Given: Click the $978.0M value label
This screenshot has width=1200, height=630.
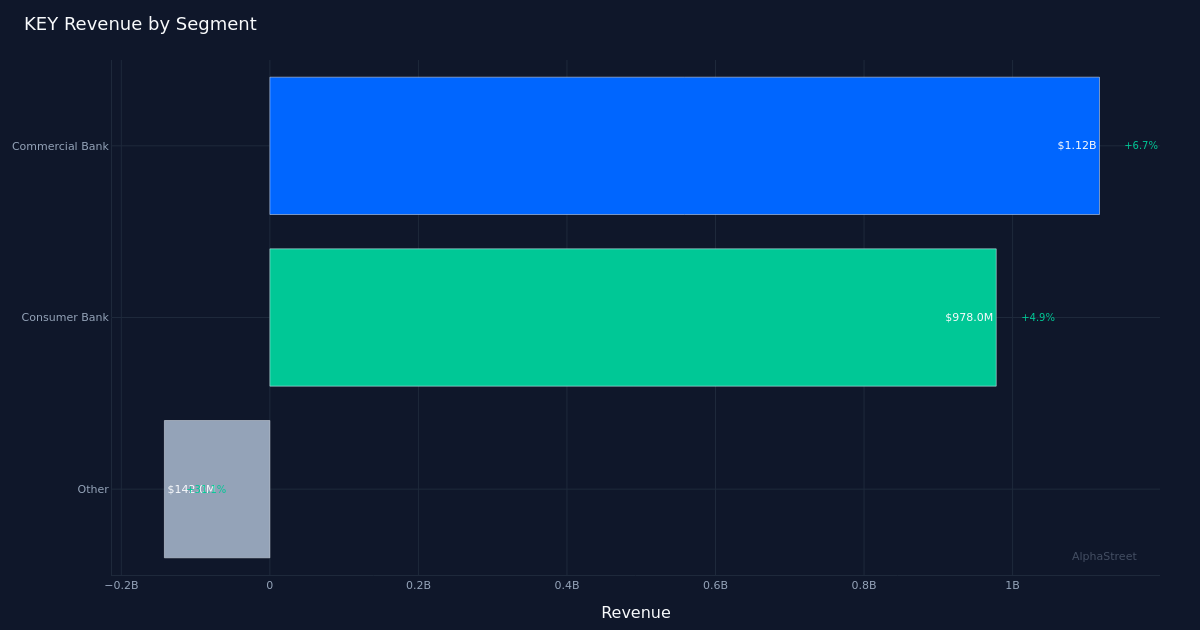Looking at the screenshot, I should tap(970, 317).
